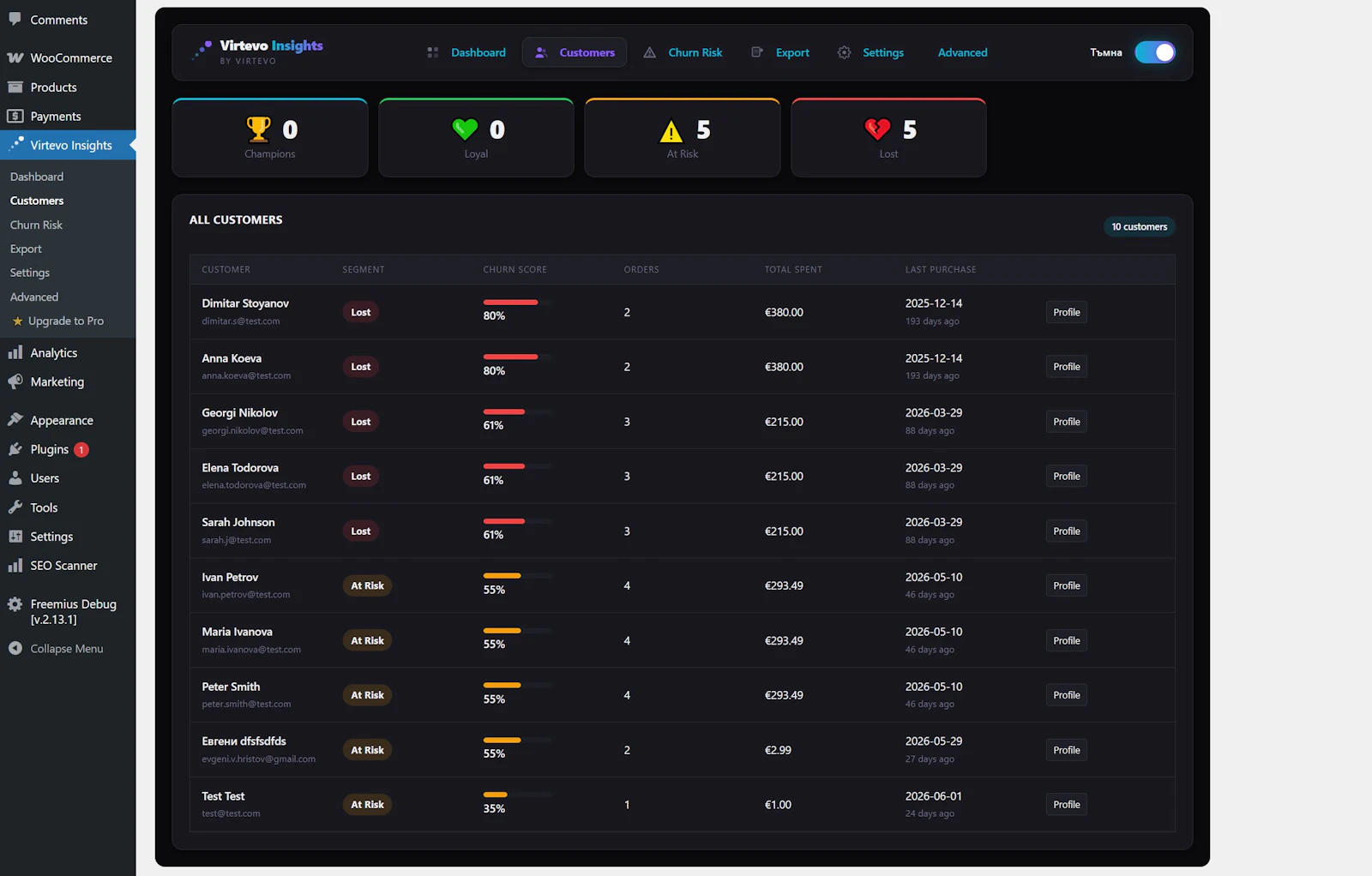
Task: Click the €2.99 total spent value
Action: pos(778,750)
